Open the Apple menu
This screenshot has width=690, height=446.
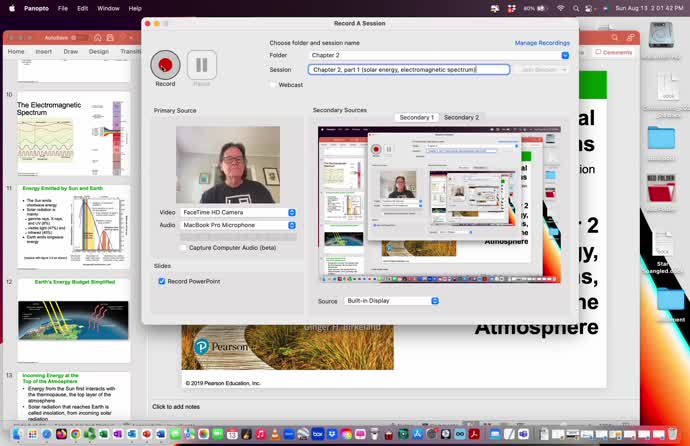[x=11, y=8]
